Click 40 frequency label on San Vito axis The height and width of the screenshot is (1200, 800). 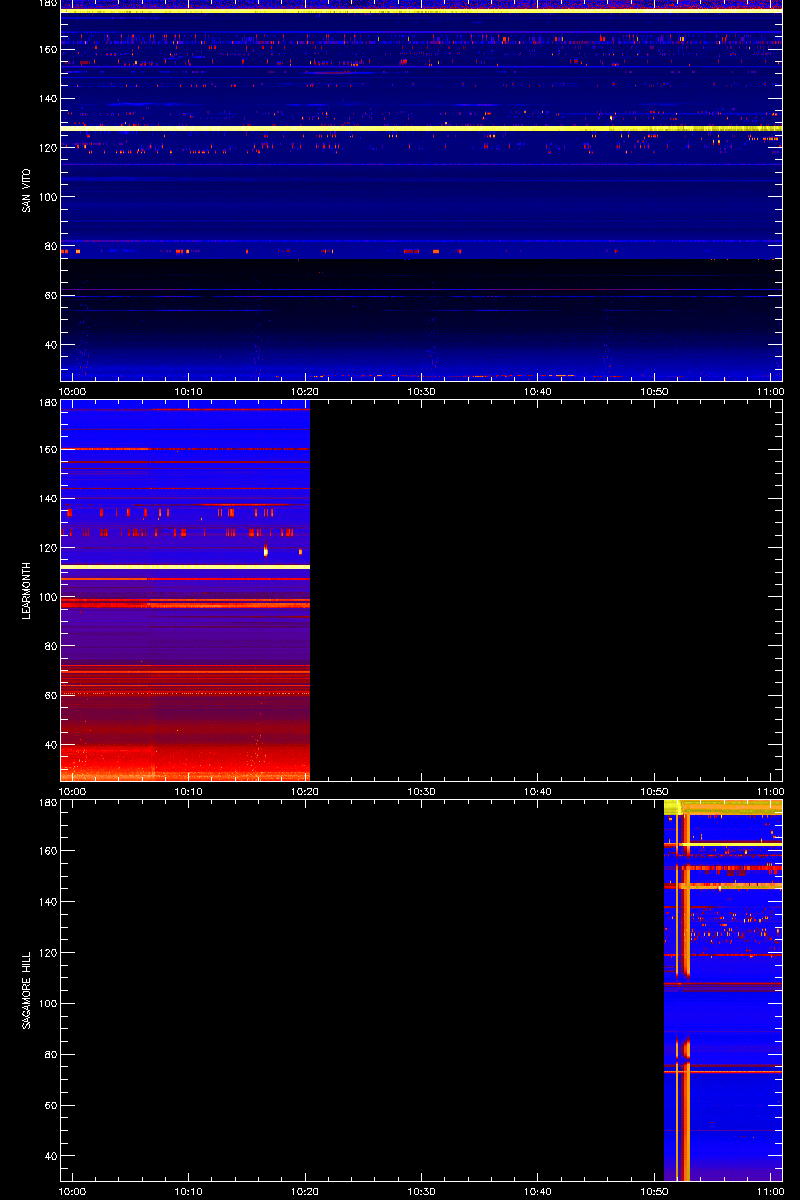[50, 344]
